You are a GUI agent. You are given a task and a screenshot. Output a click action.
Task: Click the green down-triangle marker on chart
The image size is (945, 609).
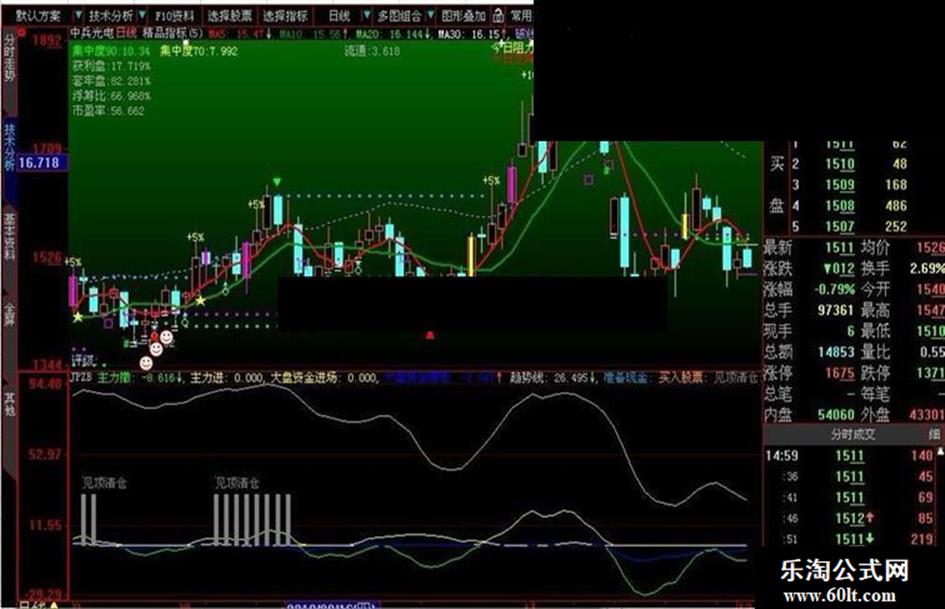click(x=277, y=181)
